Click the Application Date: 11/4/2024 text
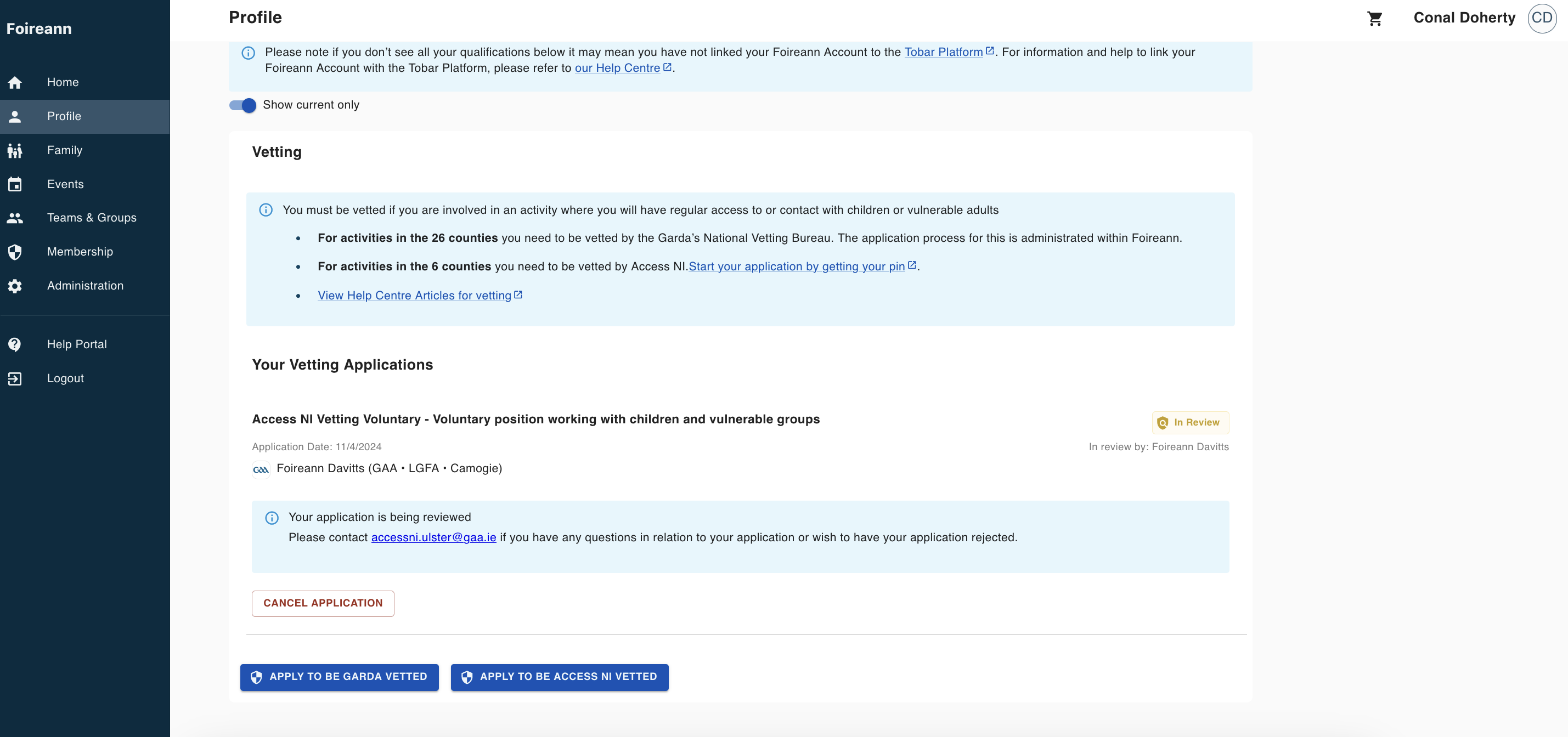 317,447
